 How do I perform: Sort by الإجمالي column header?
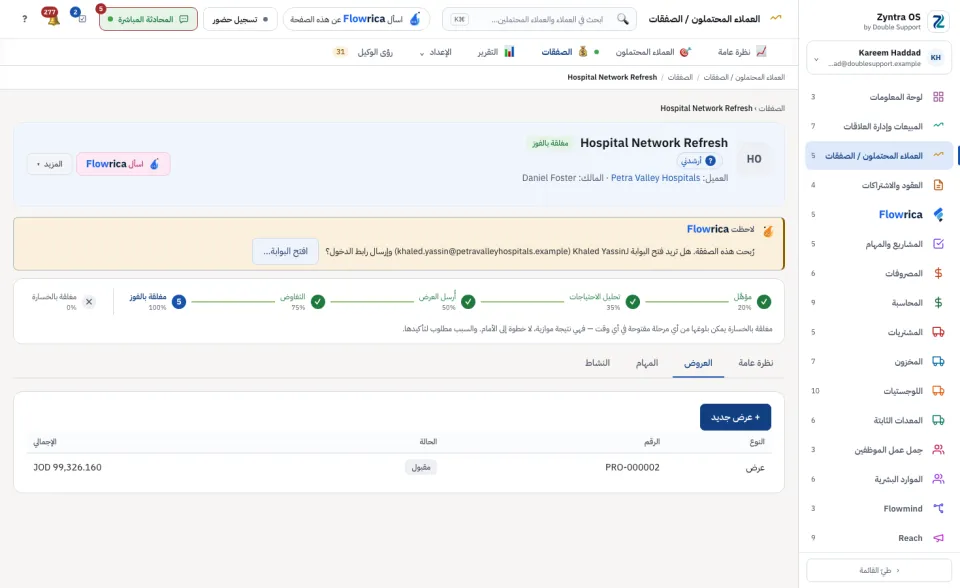[x=45, y=442]
